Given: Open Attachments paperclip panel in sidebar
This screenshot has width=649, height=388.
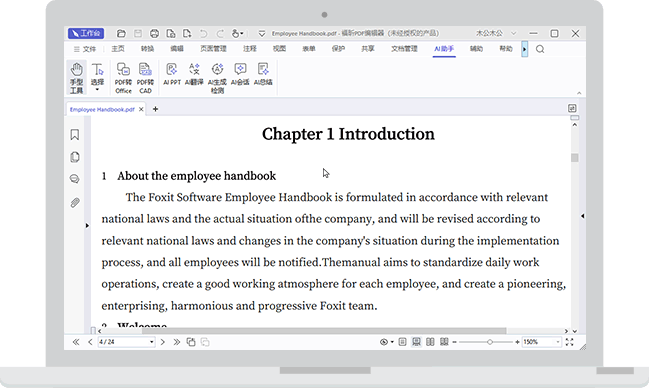Looking at the screenshot, I should coord(75,202).
